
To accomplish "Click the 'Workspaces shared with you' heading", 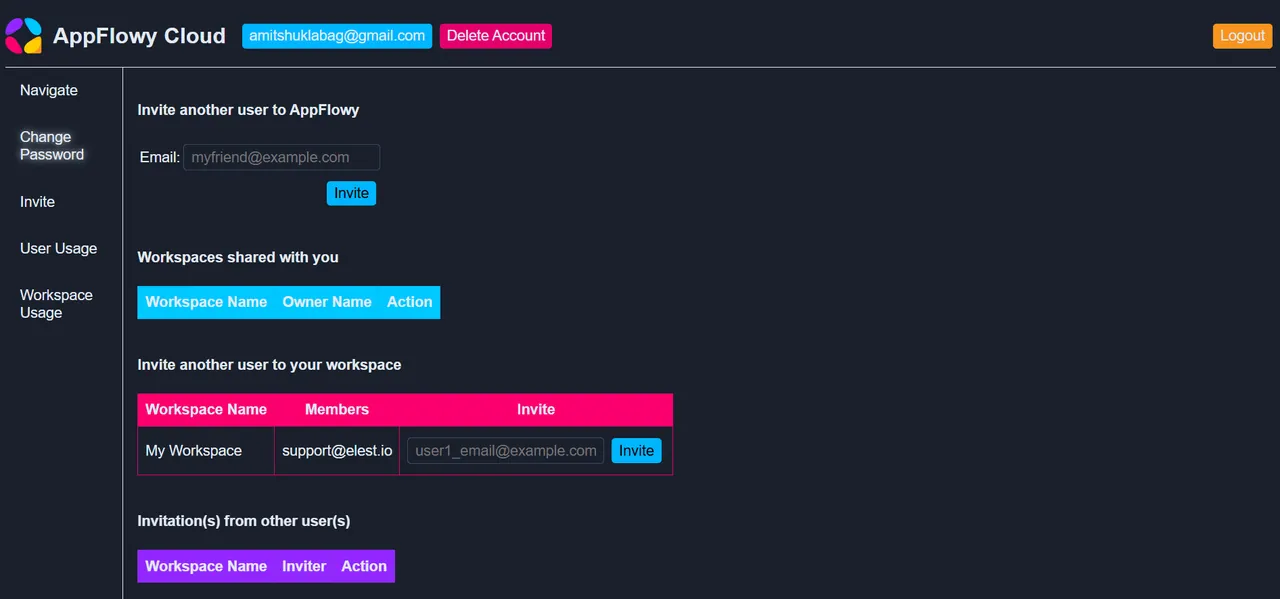I will pos(238,257).
